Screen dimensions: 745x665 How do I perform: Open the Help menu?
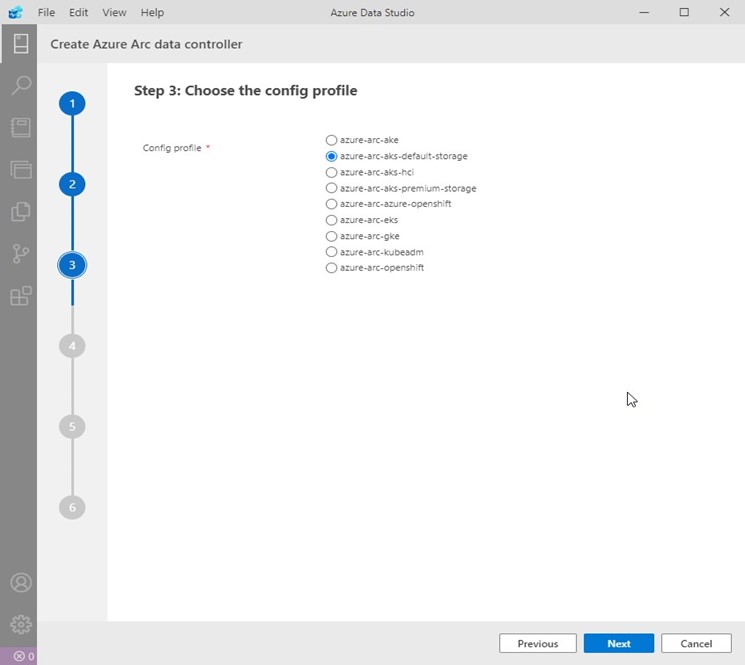coord(152,12)
